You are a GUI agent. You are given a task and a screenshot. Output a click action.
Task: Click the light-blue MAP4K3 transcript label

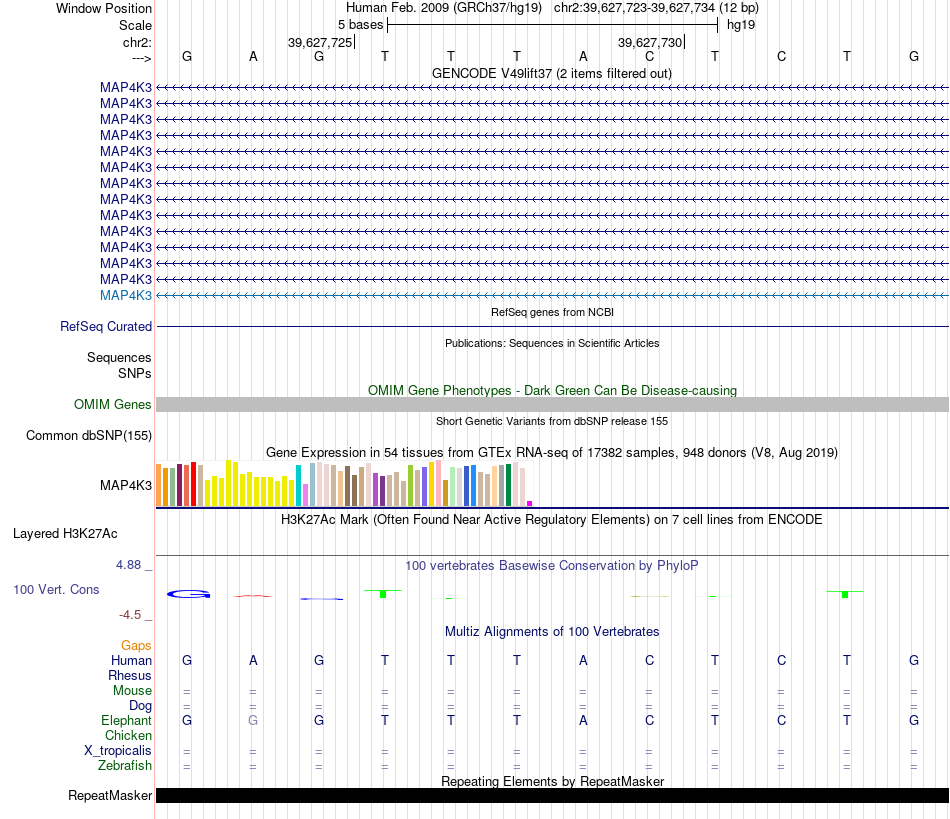(x=125, y=296)
